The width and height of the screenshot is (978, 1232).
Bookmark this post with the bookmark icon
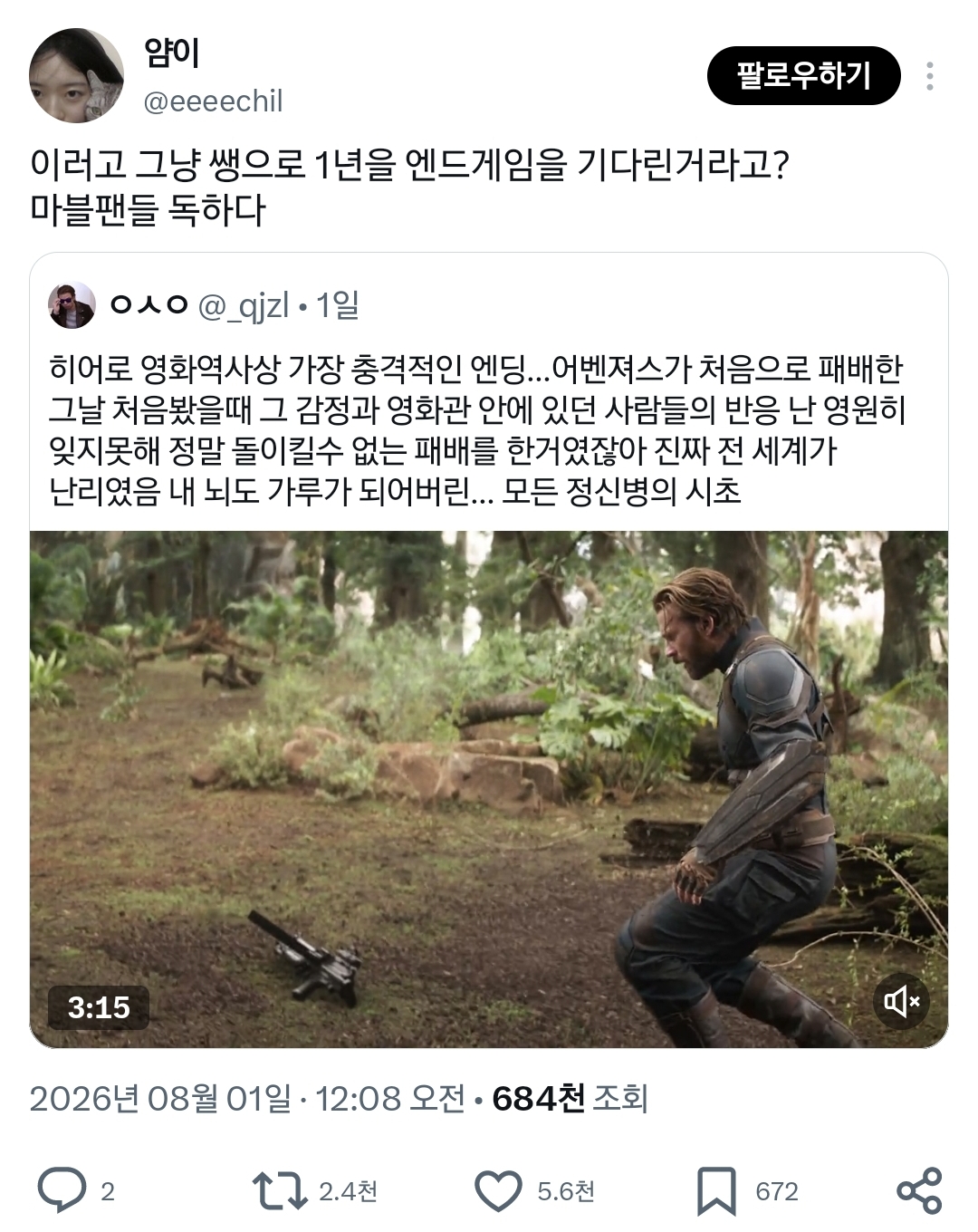716,1190
